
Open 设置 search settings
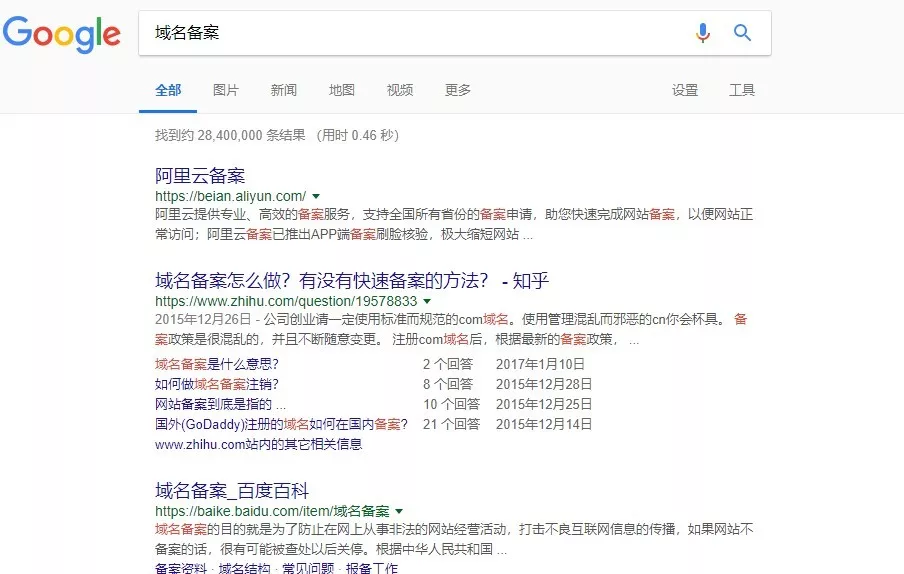[x=684, y=90]
